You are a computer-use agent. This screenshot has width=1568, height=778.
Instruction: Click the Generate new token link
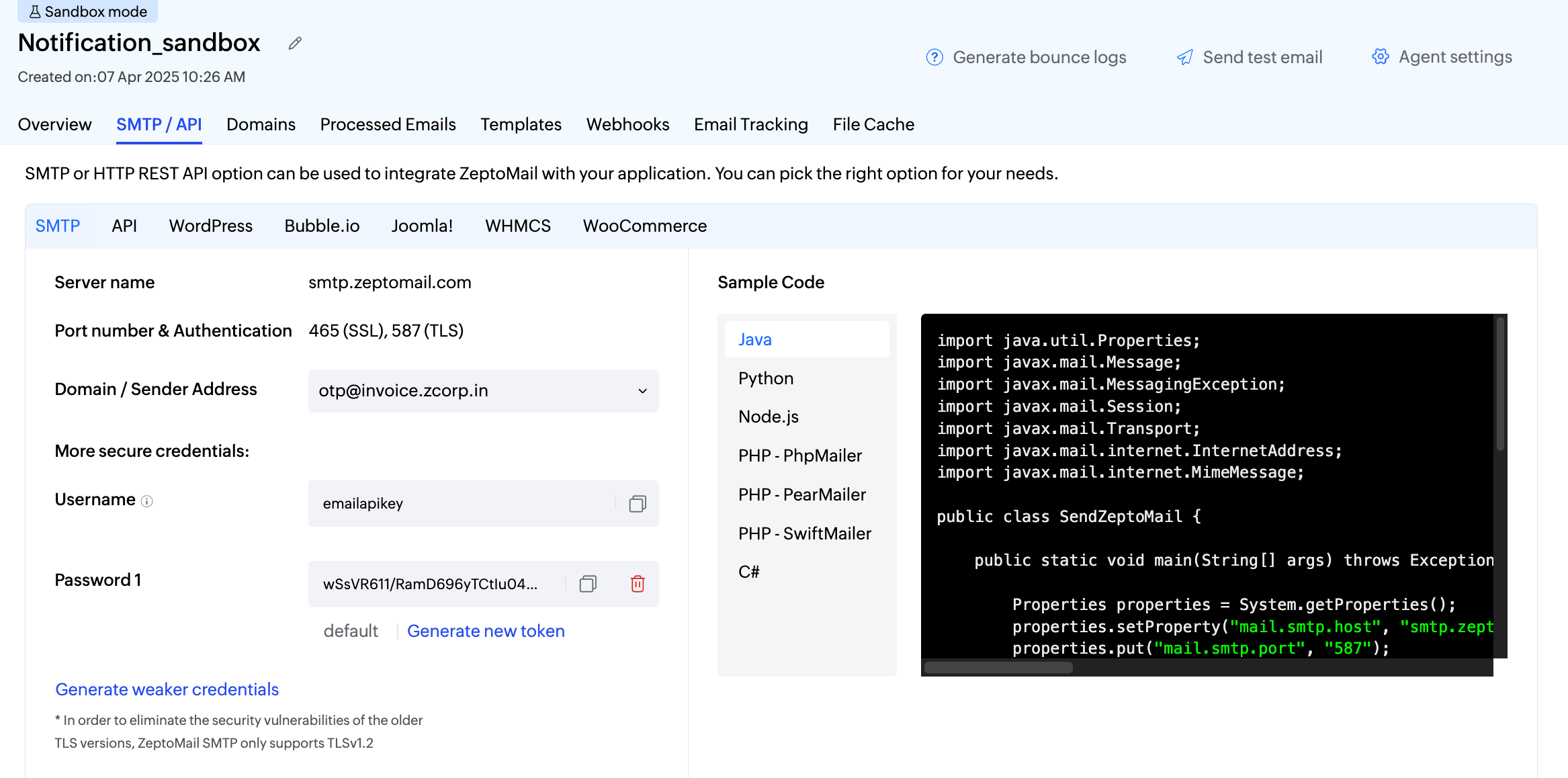click(x=486, y=631)
